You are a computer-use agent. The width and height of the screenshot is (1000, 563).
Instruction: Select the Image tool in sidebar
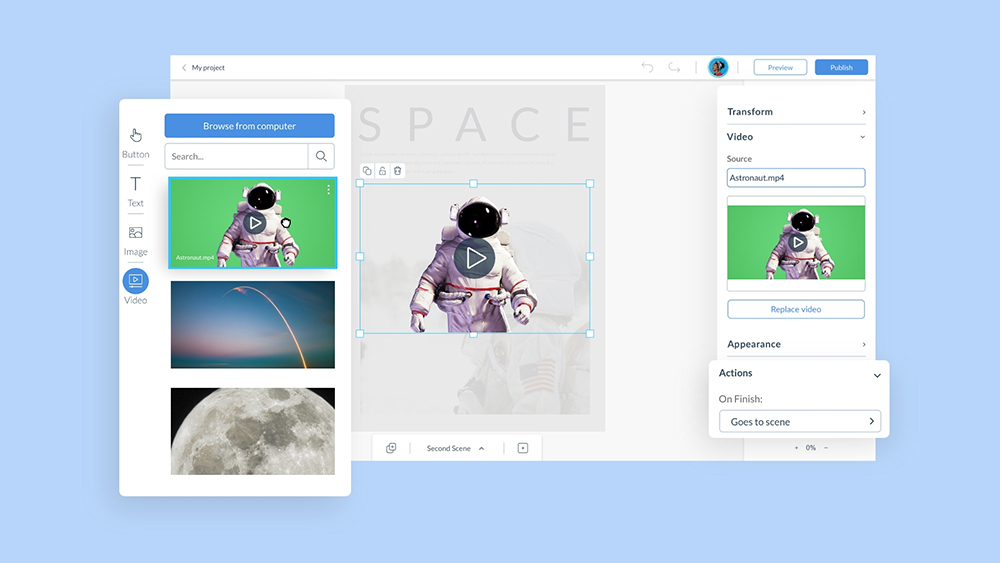[135, 241]
